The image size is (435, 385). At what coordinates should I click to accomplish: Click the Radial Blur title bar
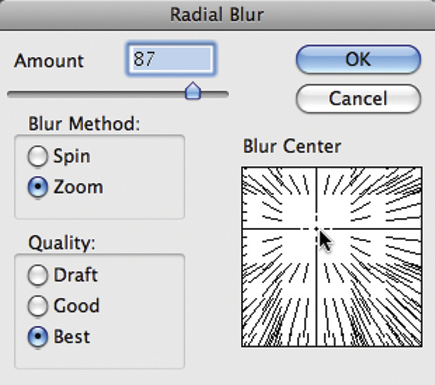pyautogui.click(x=217, y=15)
